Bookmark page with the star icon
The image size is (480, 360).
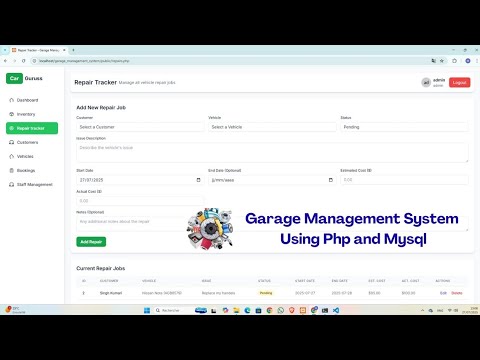[x=442, y=61]
